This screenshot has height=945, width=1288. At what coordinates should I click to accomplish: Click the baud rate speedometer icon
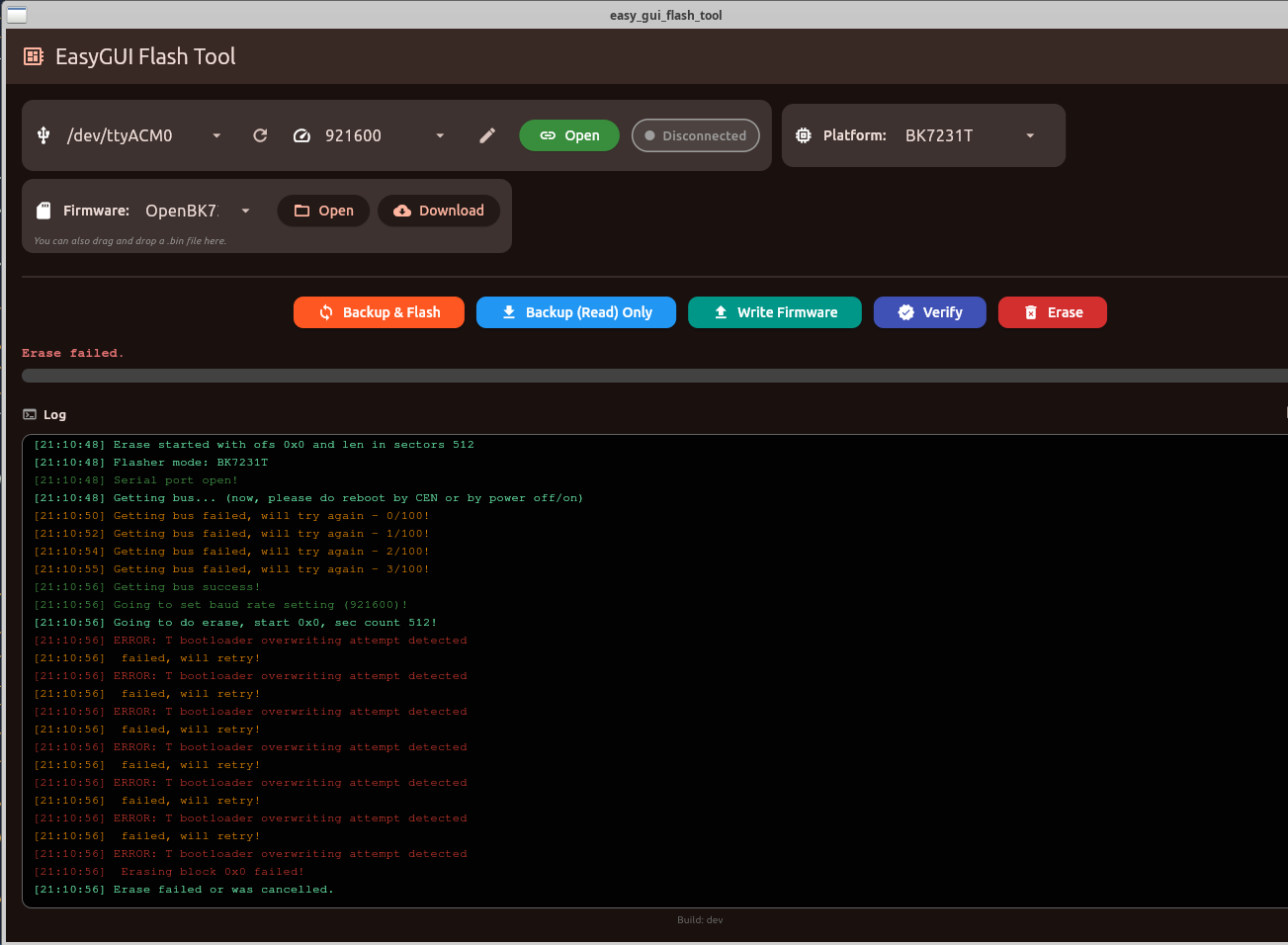[302, 135]
